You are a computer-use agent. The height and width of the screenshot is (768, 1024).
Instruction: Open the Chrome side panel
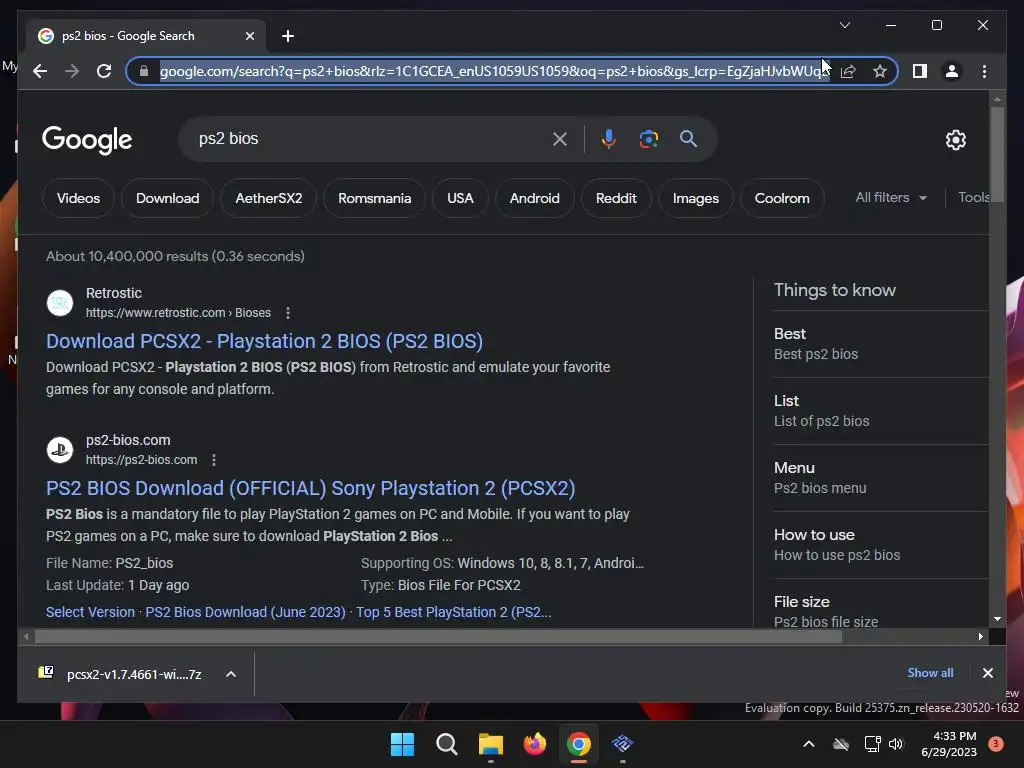pos(920,71)
